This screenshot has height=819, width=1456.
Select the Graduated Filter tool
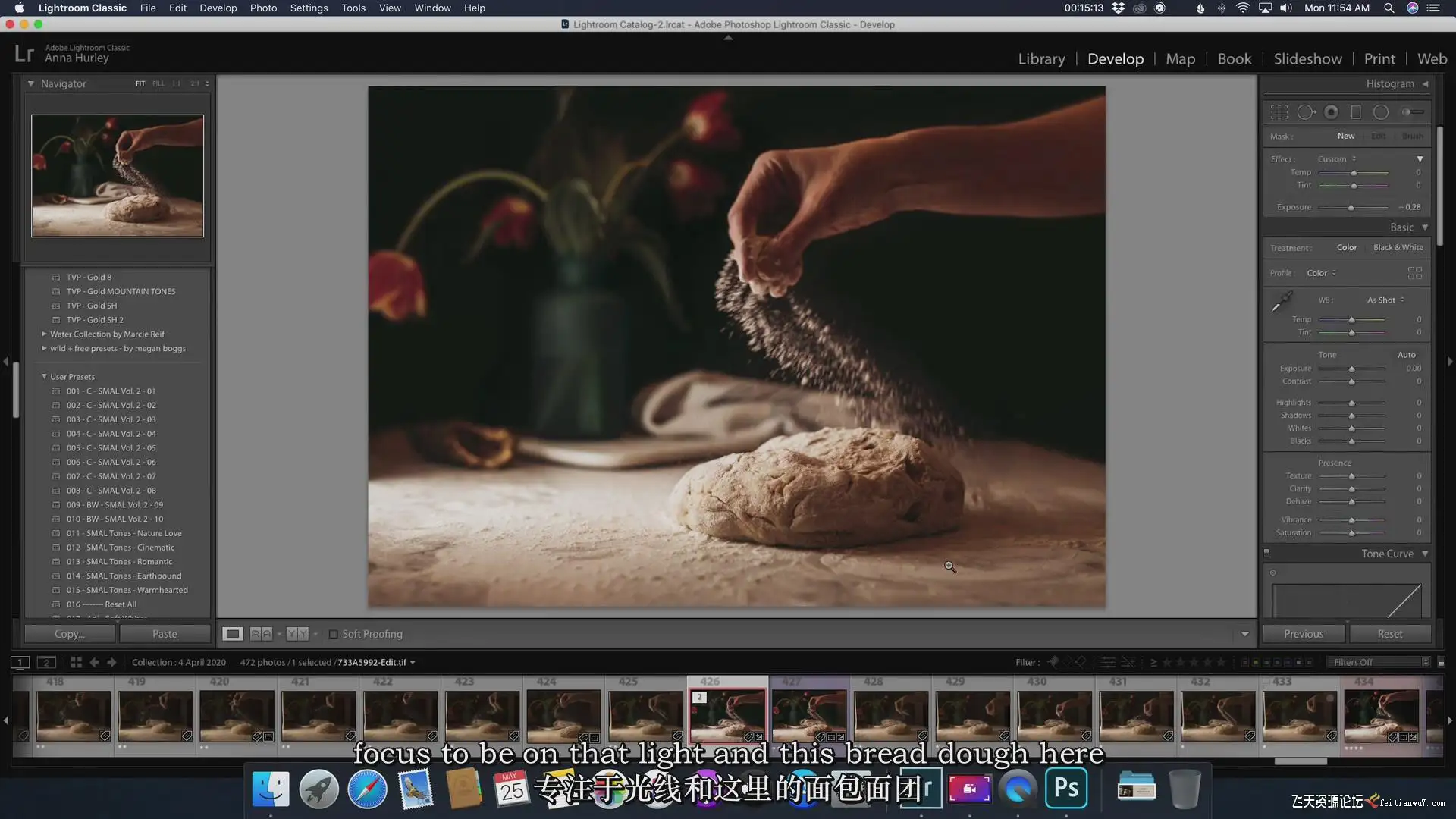coord(1356,112)
